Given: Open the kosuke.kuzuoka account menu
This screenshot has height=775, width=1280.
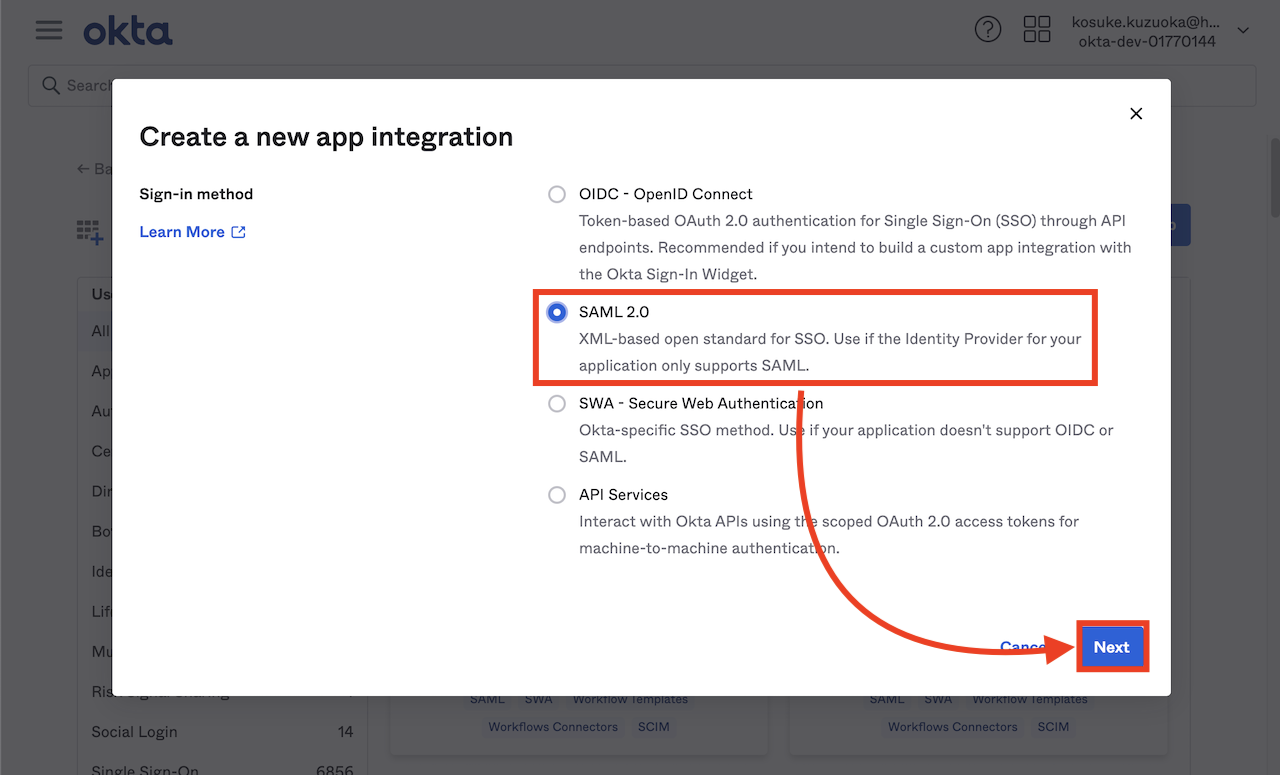Looking at the screenshot, I should coord(1147,31).
